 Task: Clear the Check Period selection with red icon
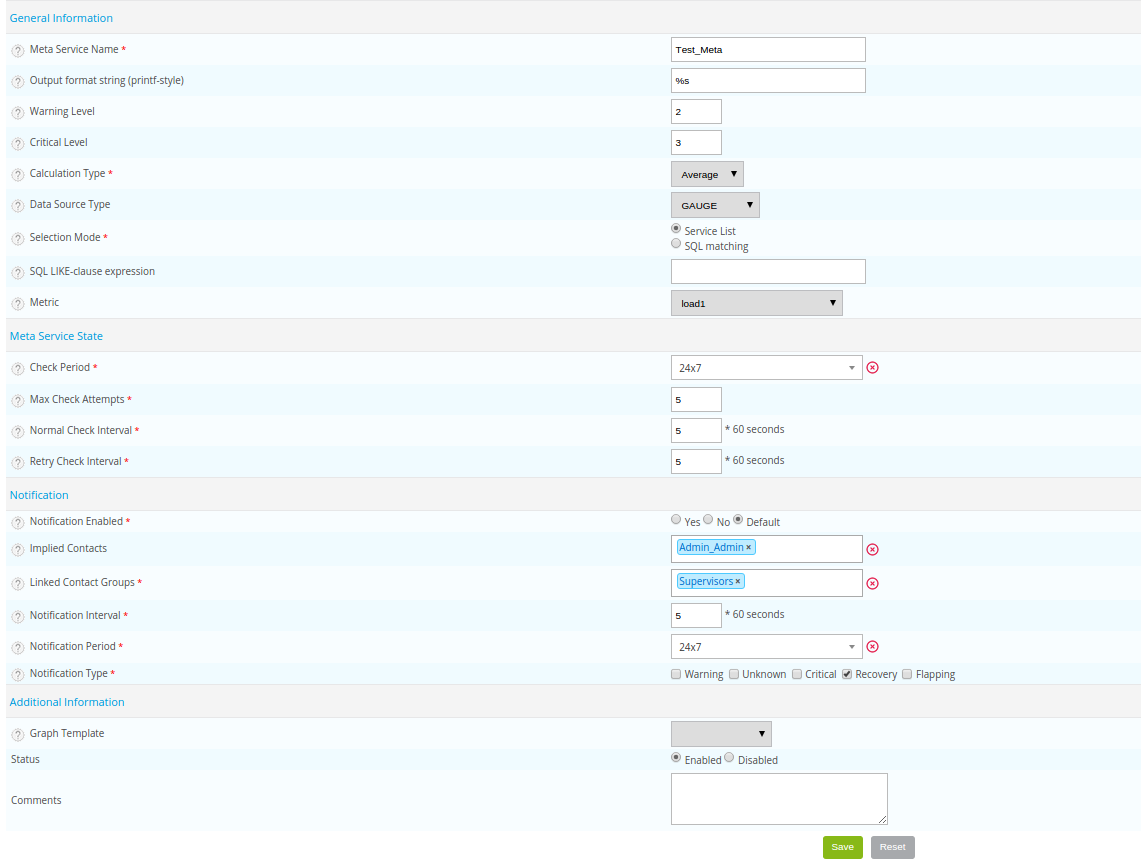[x=872, y=368]
